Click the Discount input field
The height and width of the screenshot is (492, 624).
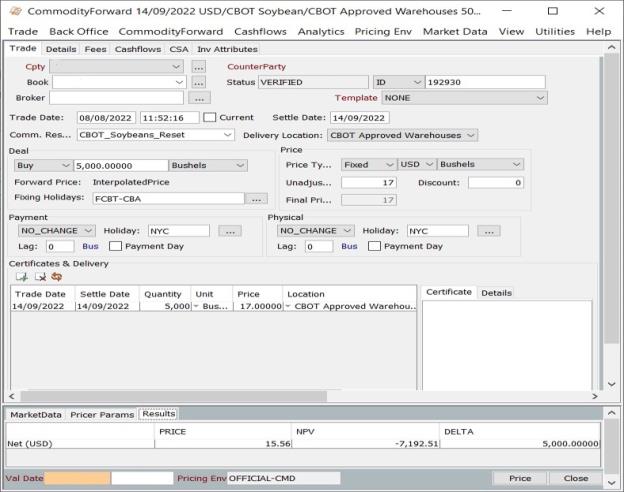click(496, 183)
